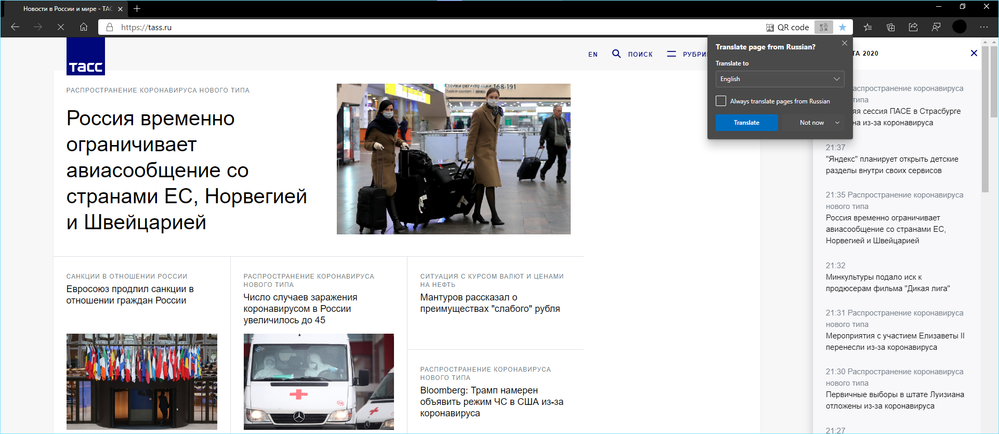This screenshot has width=999, height=434.
Task: Open the EU flags photo
Action: (141, 381)
